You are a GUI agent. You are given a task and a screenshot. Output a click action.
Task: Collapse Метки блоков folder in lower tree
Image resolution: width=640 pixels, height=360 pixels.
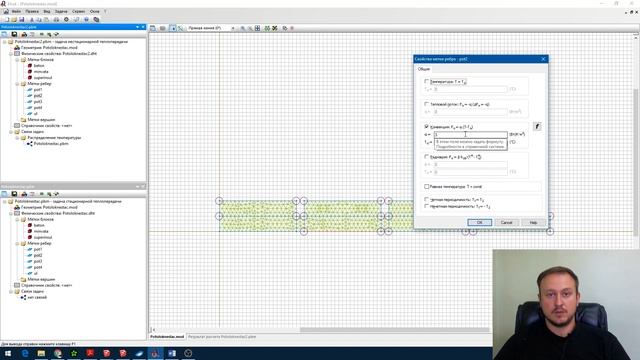click(18, 219)
